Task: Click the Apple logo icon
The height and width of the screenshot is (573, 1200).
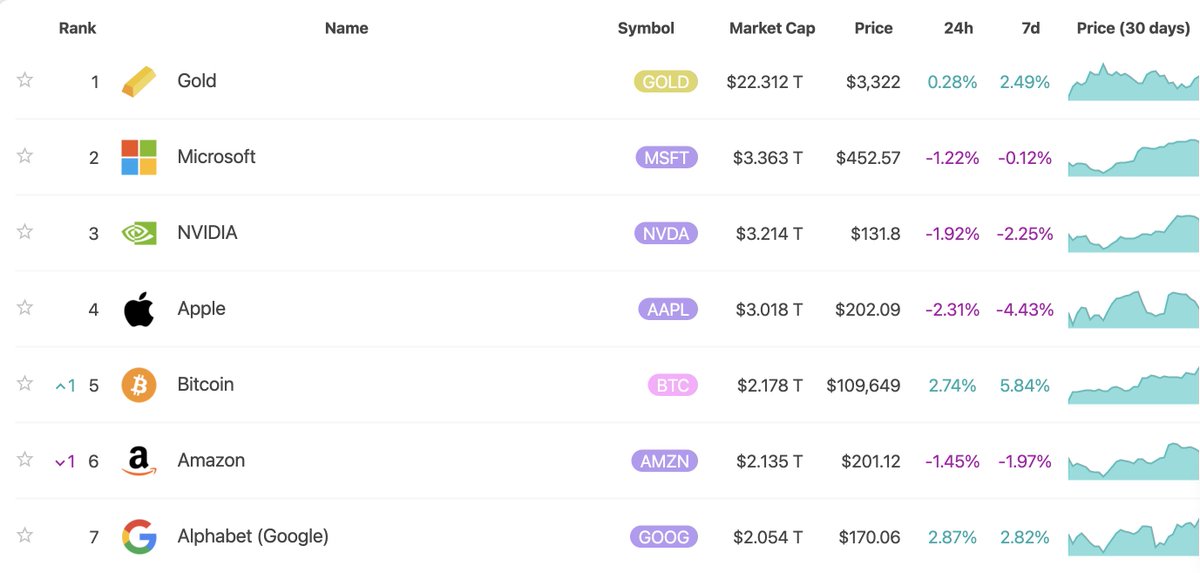Action: [139, 309]
